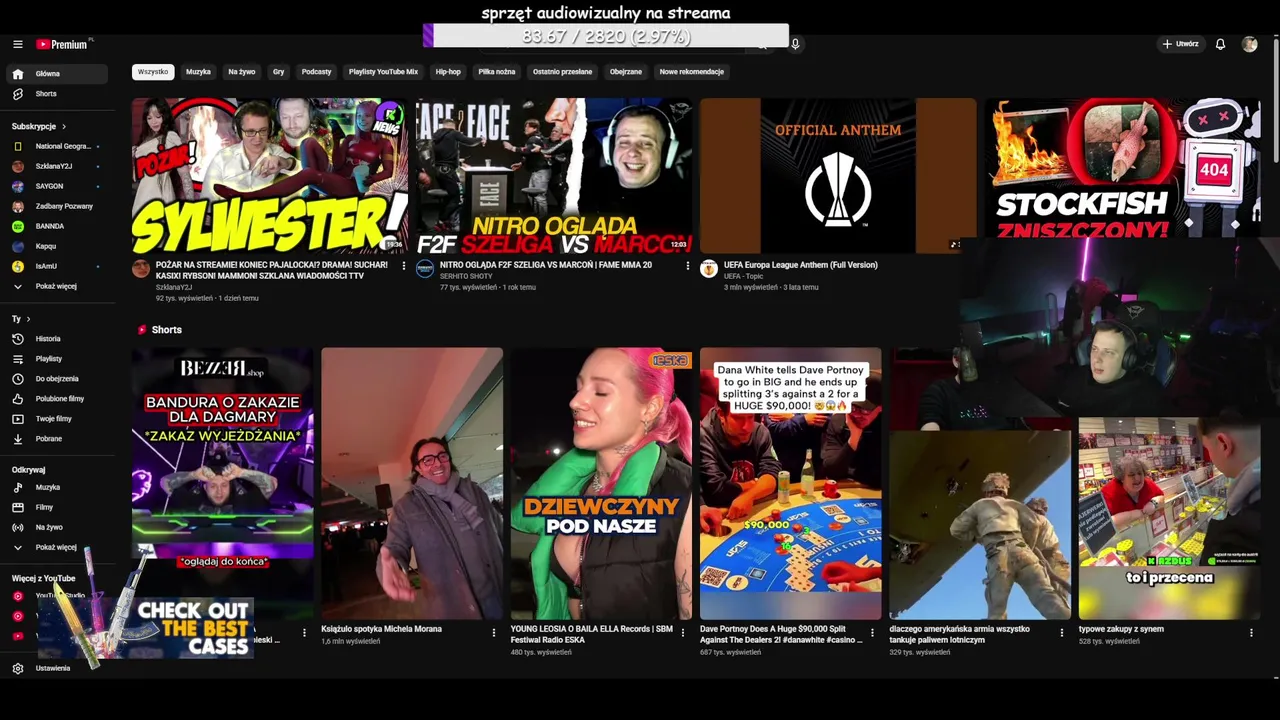Open Historia in the sidebar
The width and height of the screenshot is (1280, 720).
pos(59,339)
